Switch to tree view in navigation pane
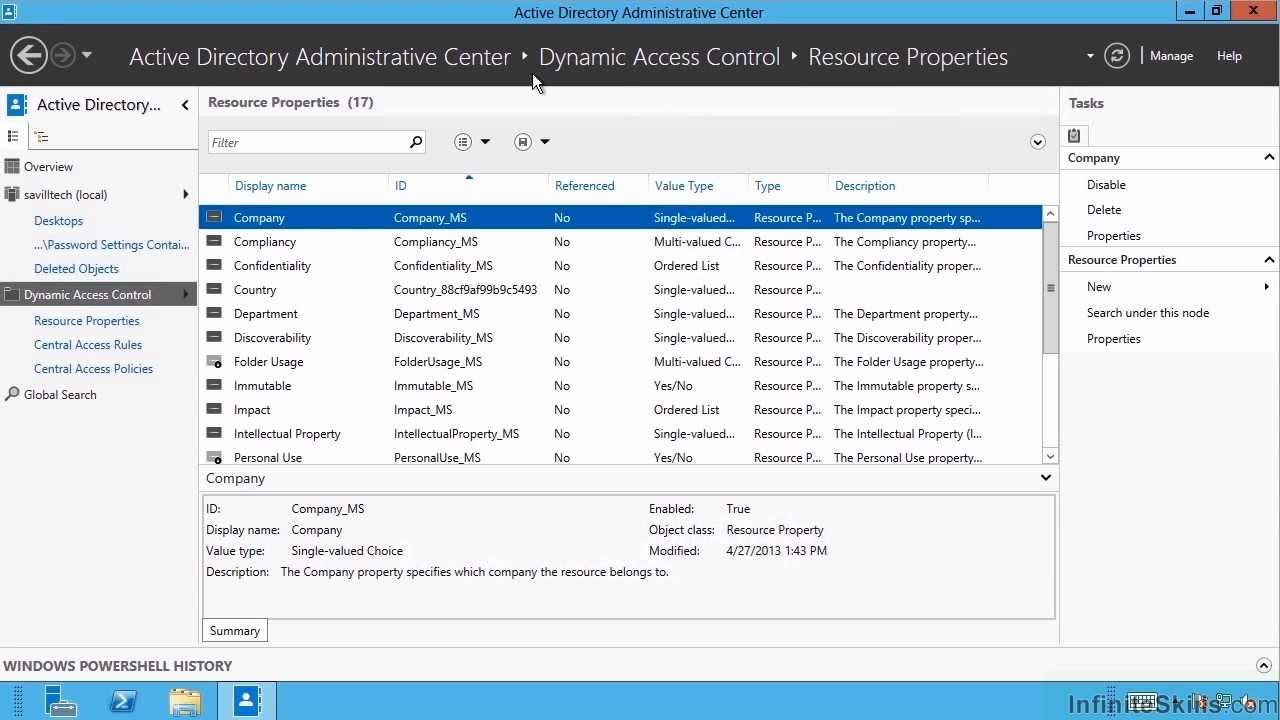 [41, 137]
